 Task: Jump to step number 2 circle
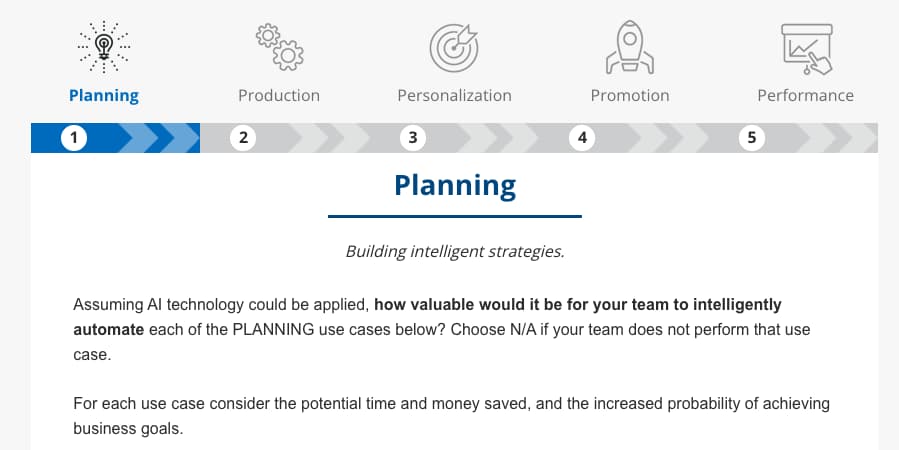tap(243, 138)
